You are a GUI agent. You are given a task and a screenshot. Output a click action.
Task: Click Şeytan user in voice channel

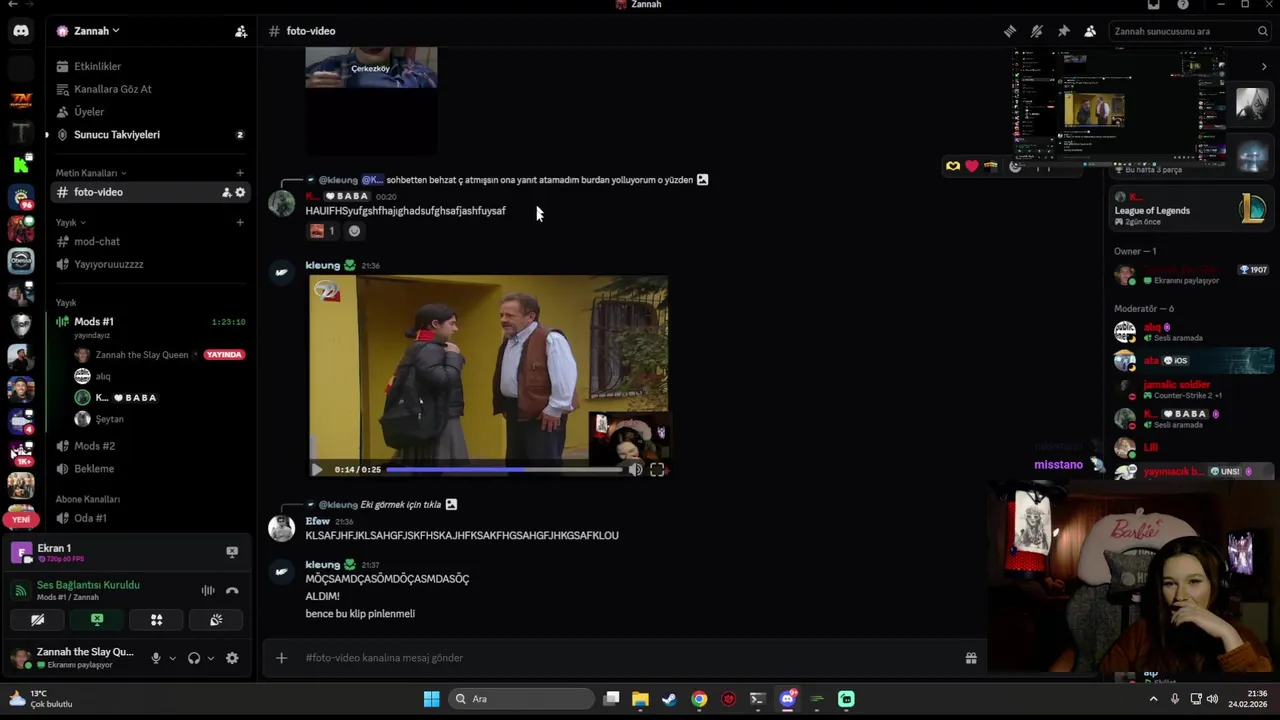point(109,419)
